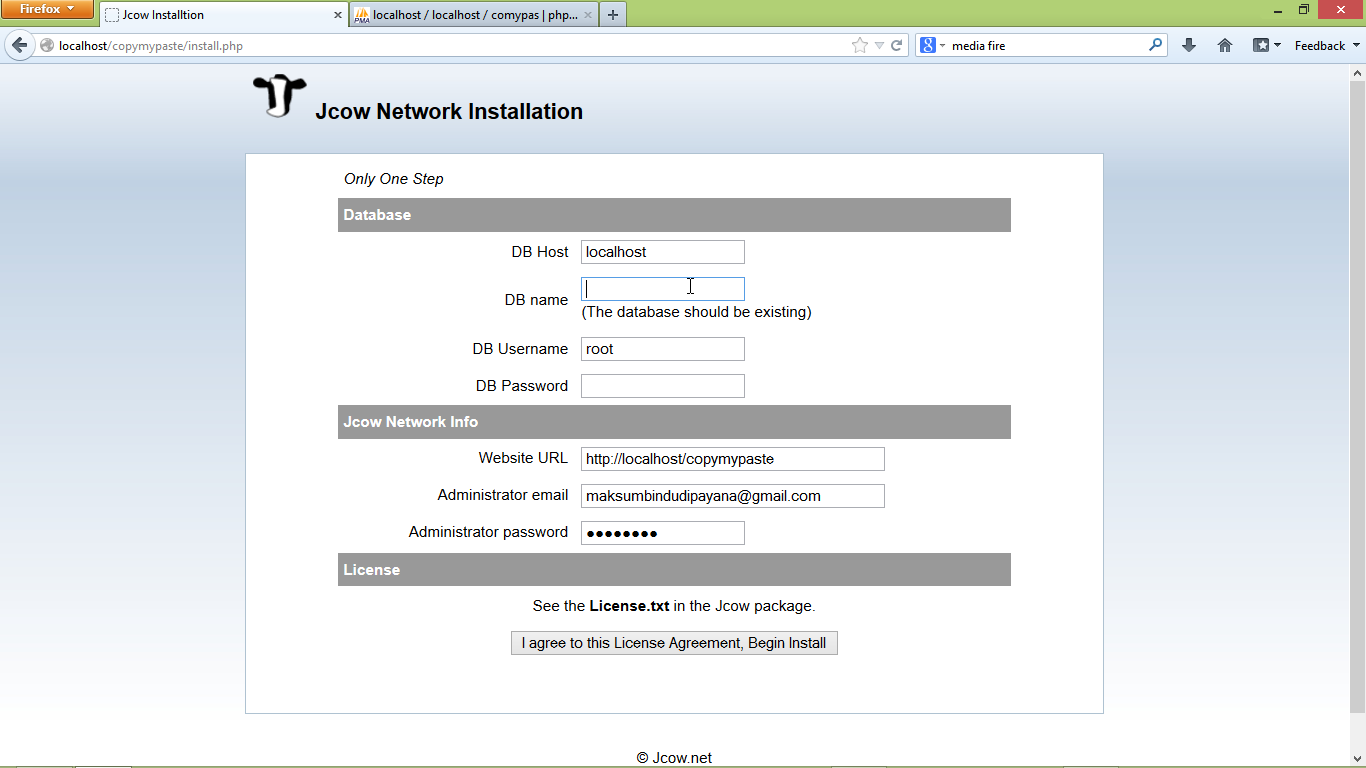Click the Jcow Network Info section header
The height and width of the screenshot is (768, 1366).
tap(674, 422)
